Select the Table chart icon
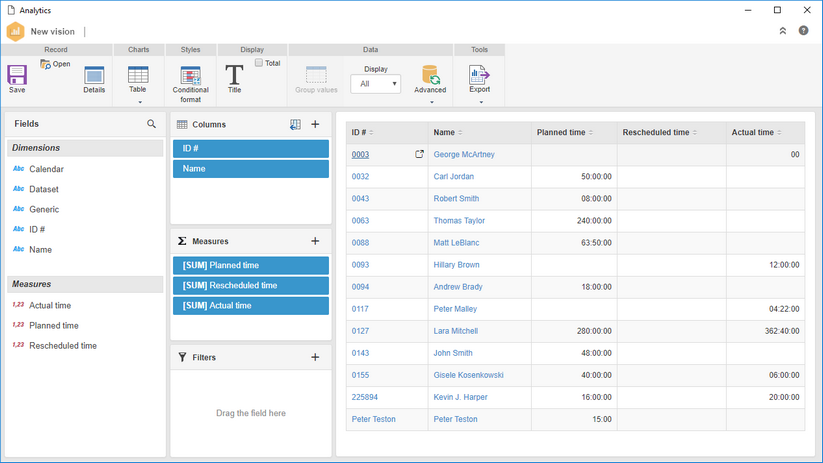 coord(138,75)
